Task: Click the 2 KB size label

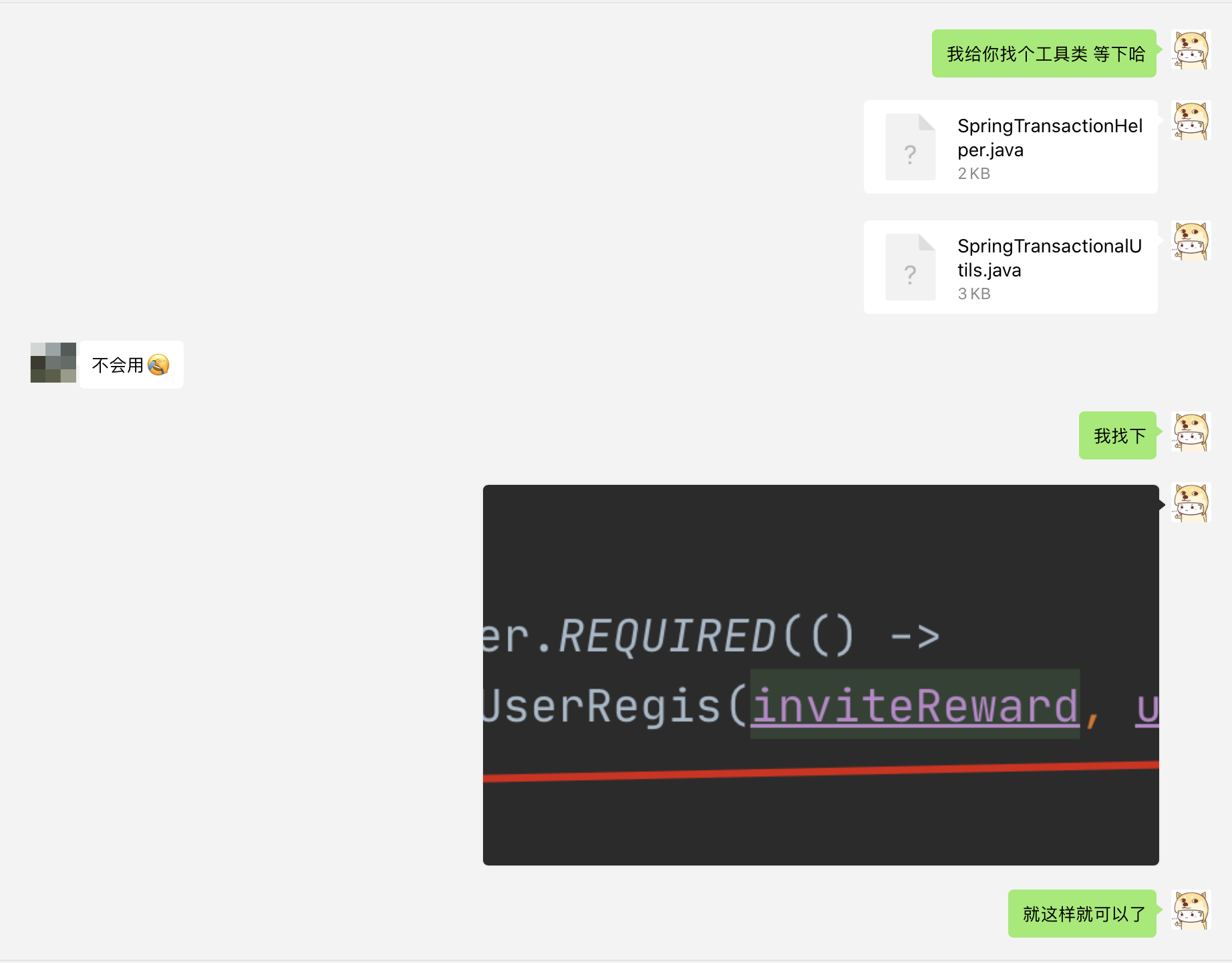Action: [x=973, y=174]
